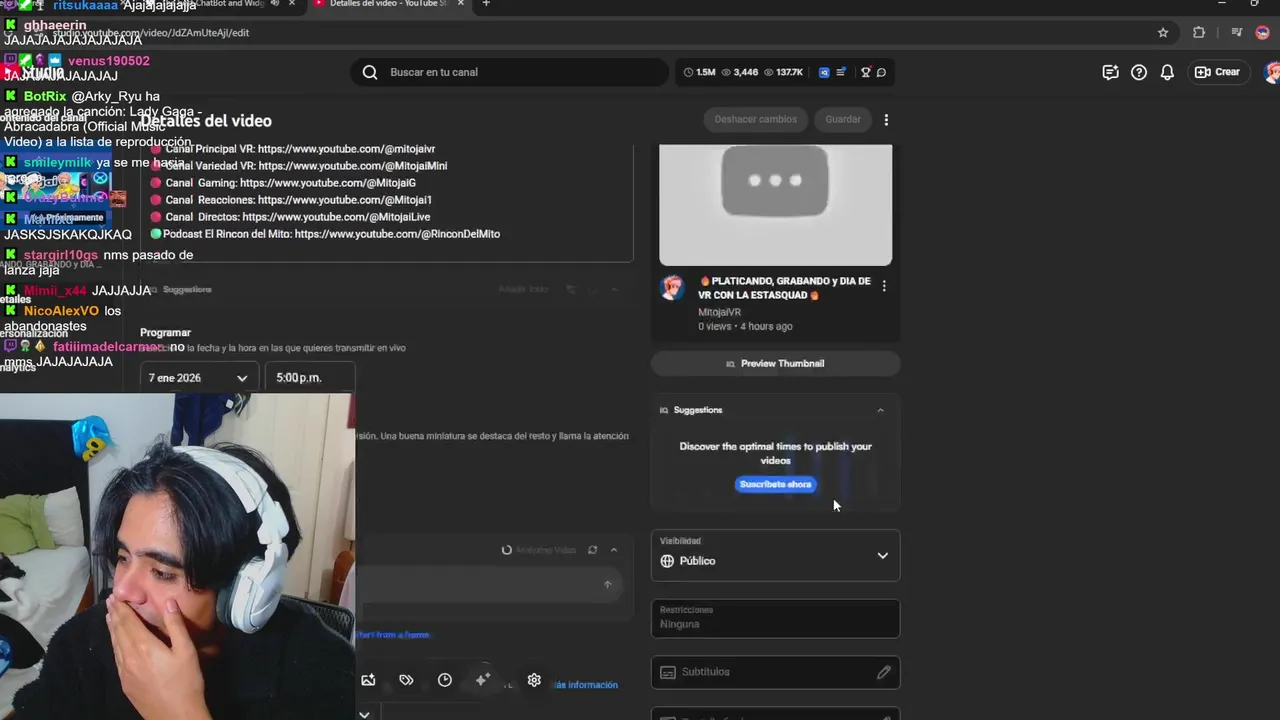The height and width of the screenshot is (720, 1280).
Task: Click the Podcast El Rincon del Mito text
Action: (331, 234)
